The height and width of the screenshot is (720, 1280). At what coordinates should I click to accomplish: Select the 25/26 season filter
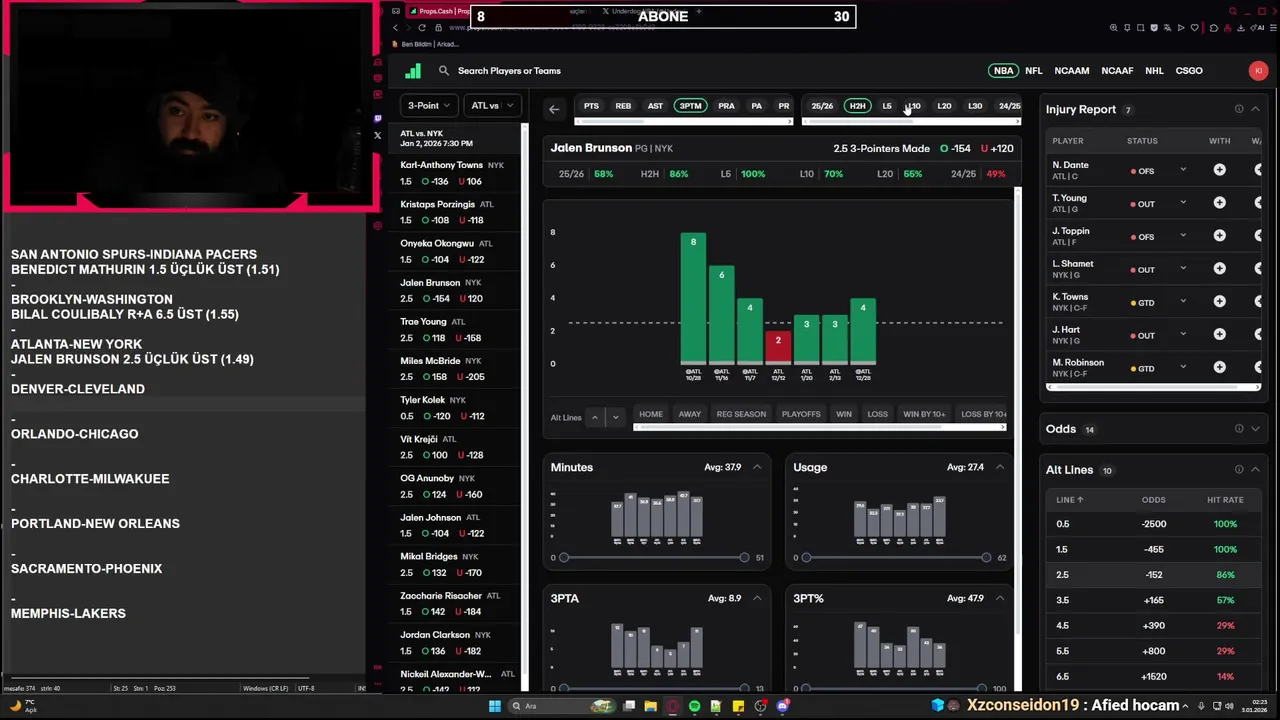pos(822,106)
